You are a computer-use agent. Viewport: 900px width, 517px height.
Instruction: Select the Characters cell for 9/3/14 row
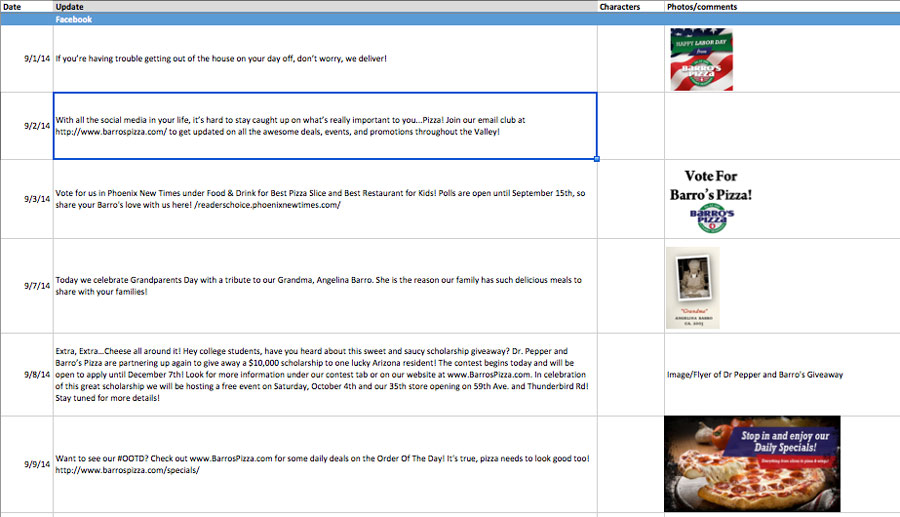[x=631, y=199]
